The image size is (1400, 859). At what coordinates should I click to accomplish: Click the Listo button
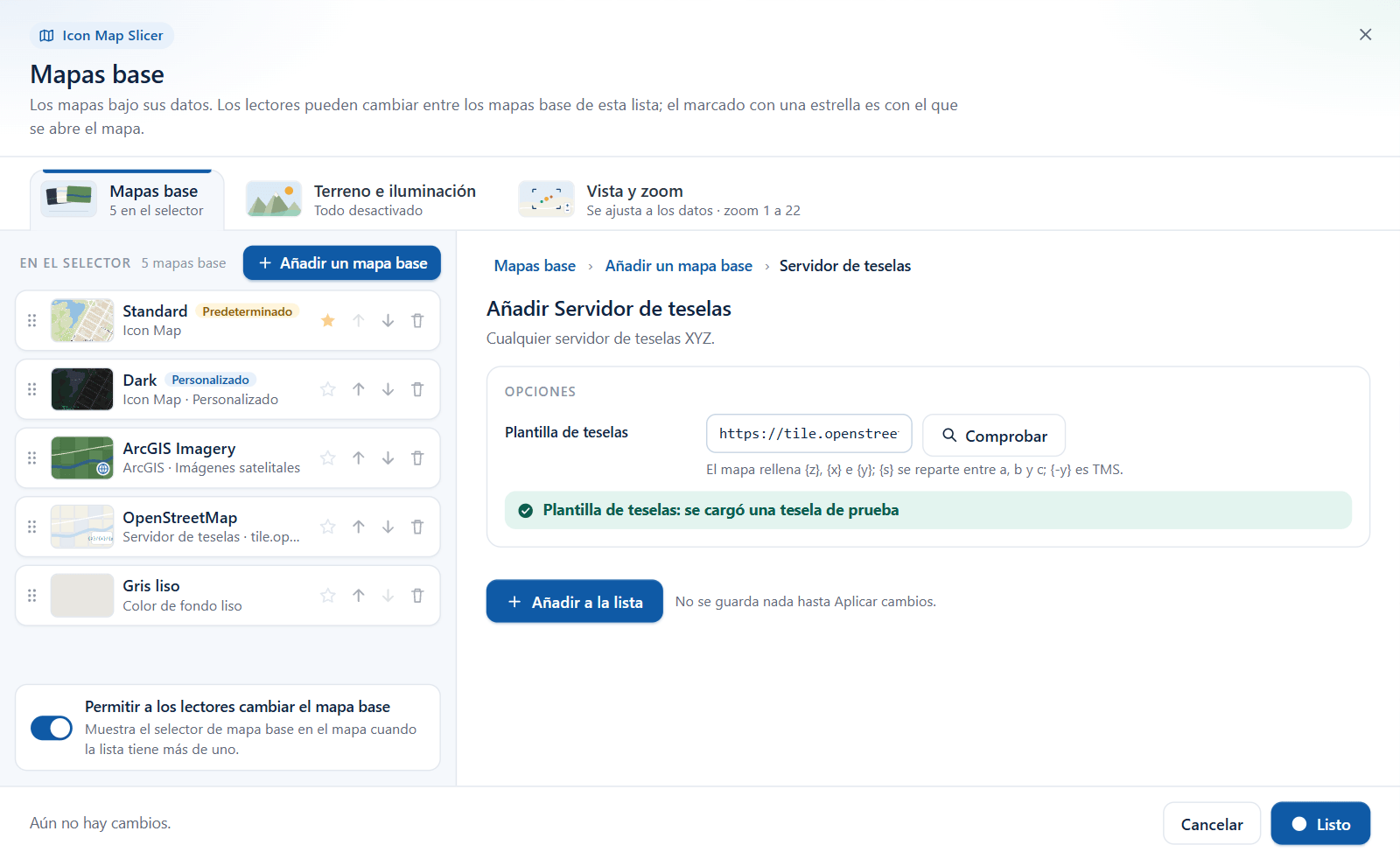pyautogui.click(x=1320, y=824)
